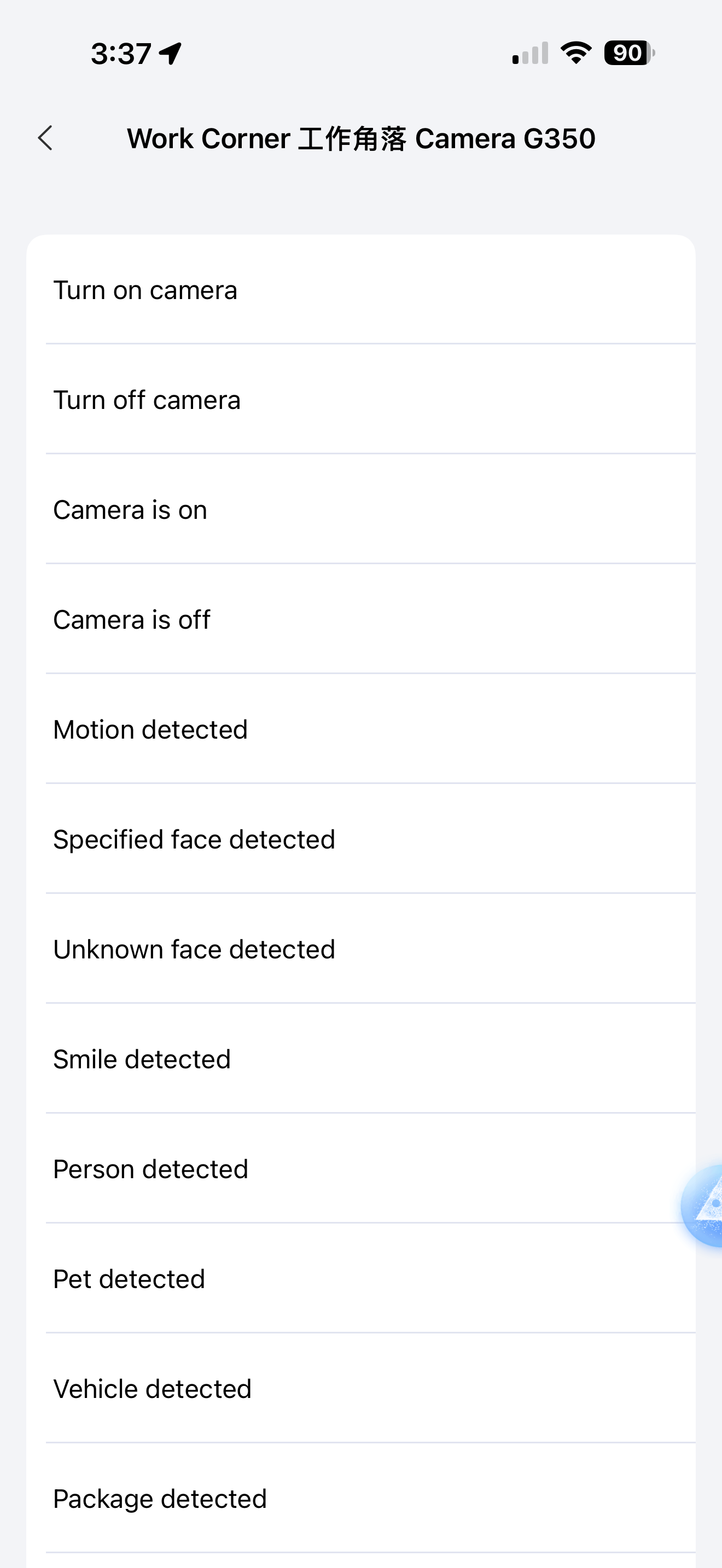Tap the Work Corner Camera G350 title
Viewport: 722px width, 1568px height.
click(361, 139)
